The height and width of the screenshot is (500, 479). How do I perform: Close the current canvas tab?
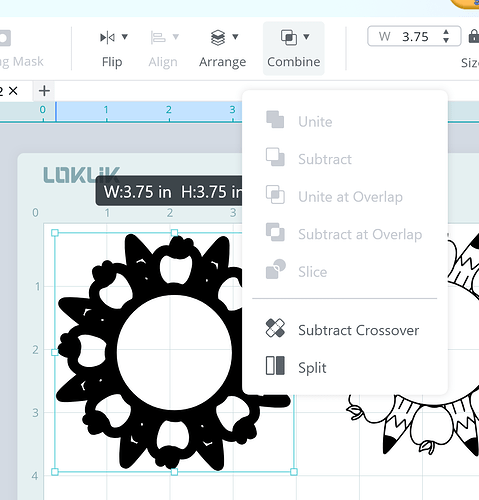click(x=13, y=91)
